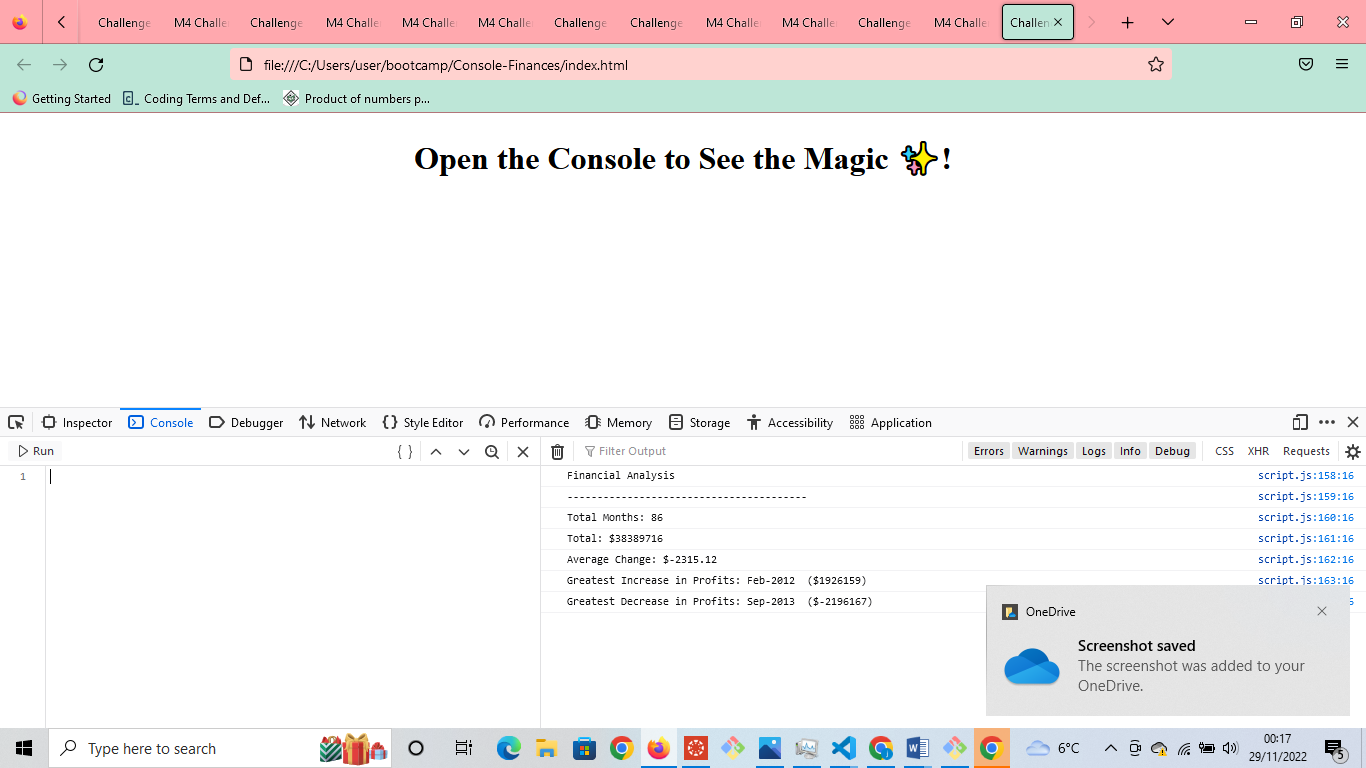Open the Application panel
1366x768 pixels.
click(x=890, y=422)
